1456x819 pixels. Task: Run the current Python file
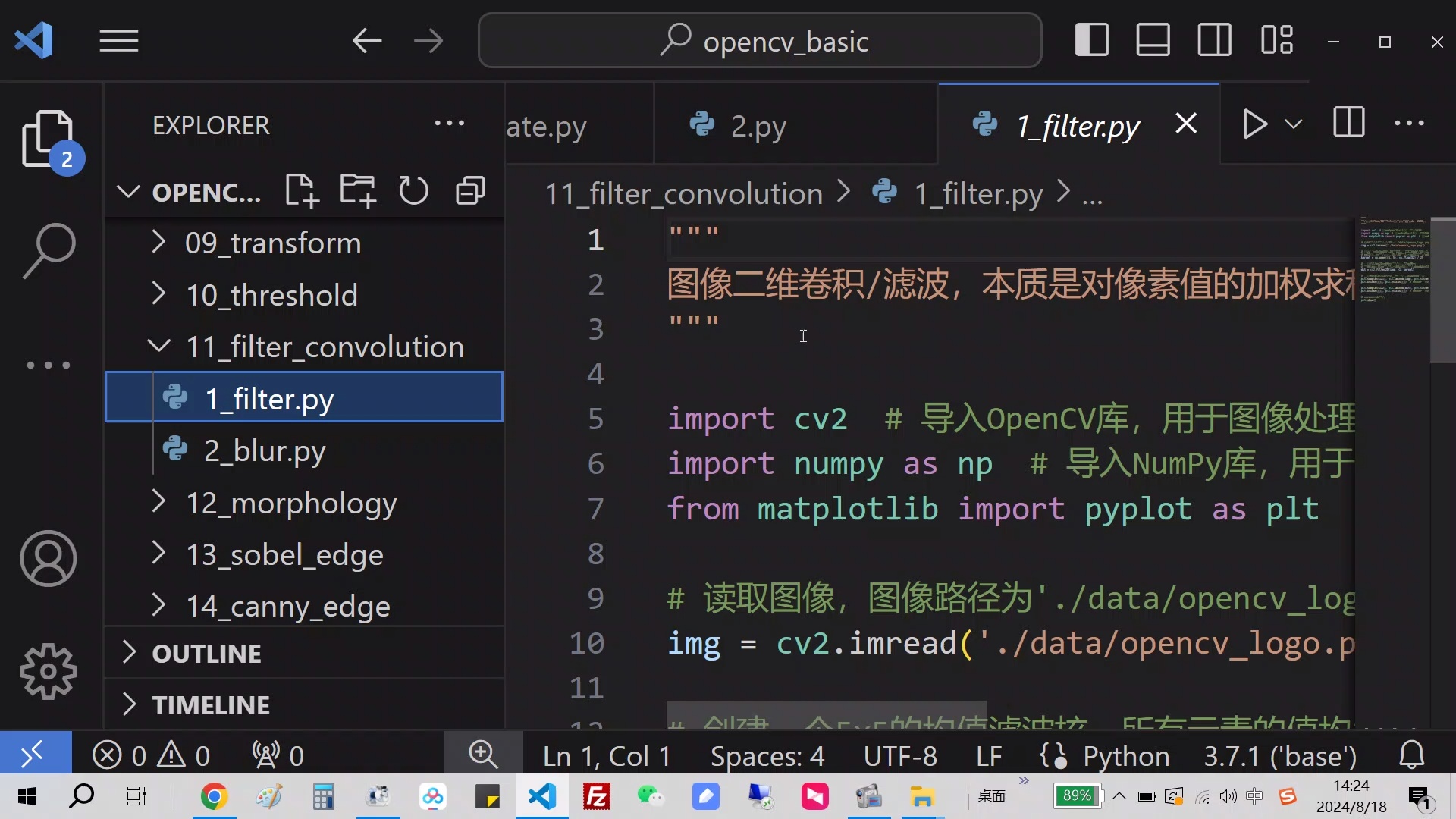click(x=1253, y=124)
